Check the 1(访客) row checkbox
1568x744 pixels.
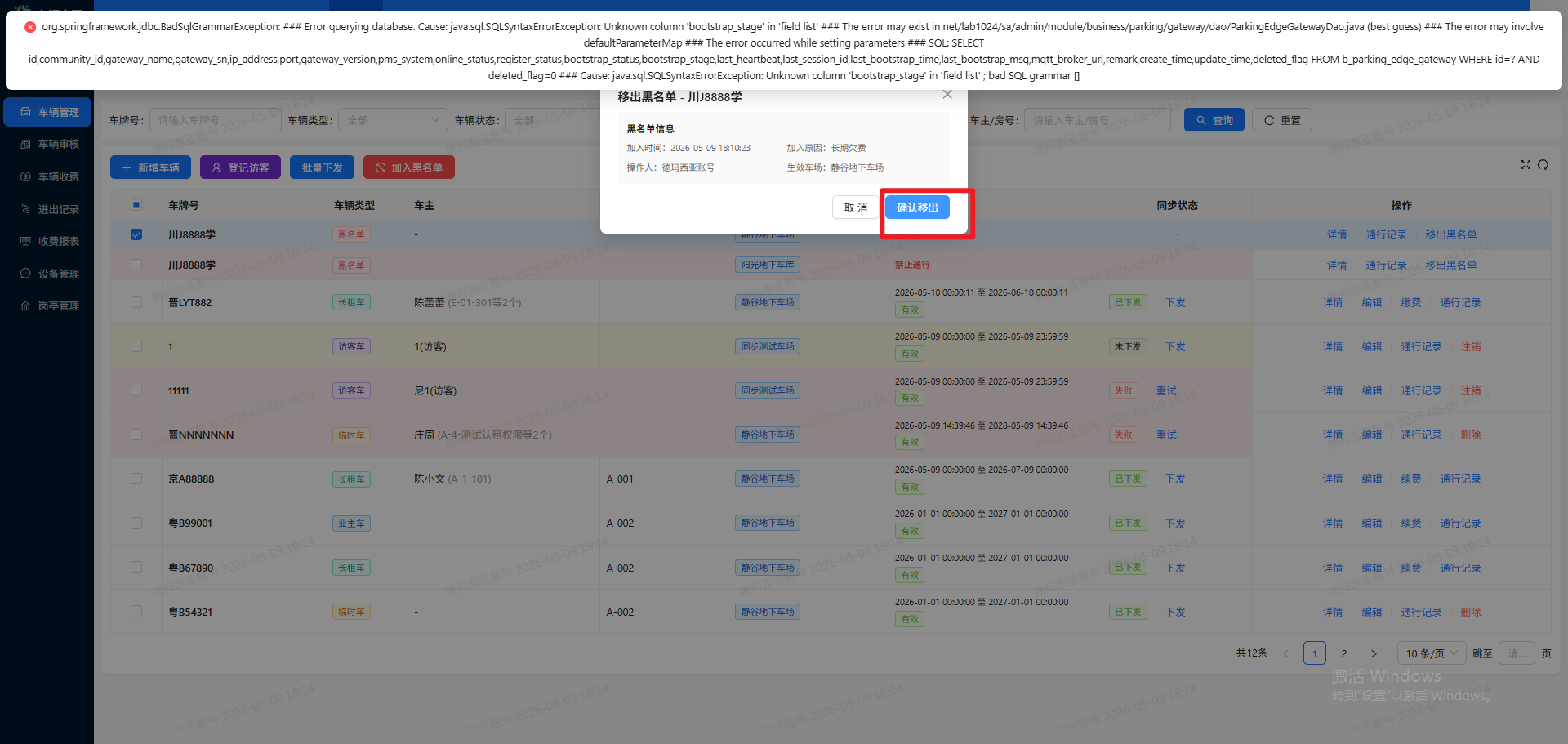(x=136, y=346)
